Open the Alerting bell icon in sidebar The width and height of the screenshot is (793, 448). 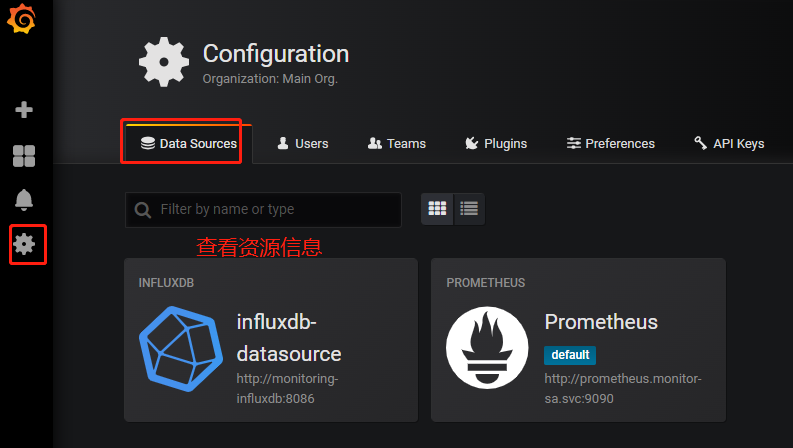(x=24, y=200)
